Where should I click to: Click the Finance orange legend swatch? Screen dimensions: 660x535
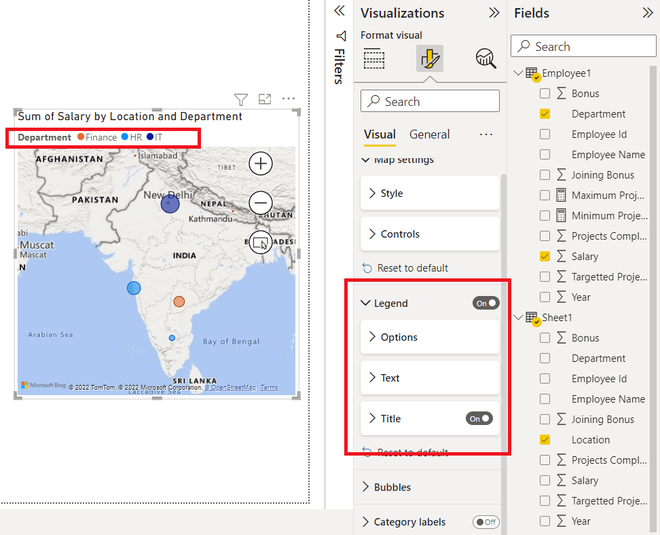click(x=81, y=137)
